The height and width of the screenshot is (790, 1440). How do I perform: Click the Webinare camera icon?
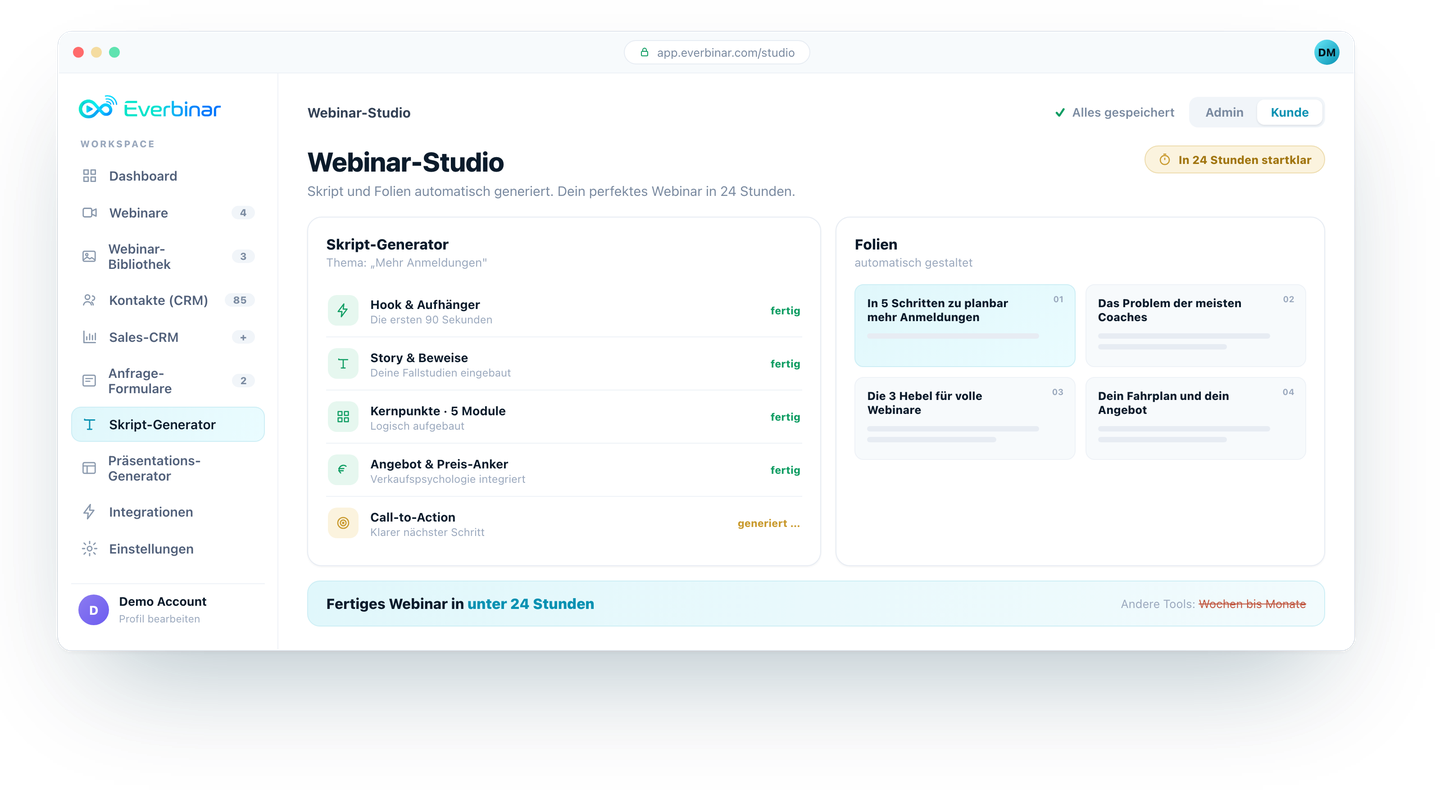tap(89, 213)
